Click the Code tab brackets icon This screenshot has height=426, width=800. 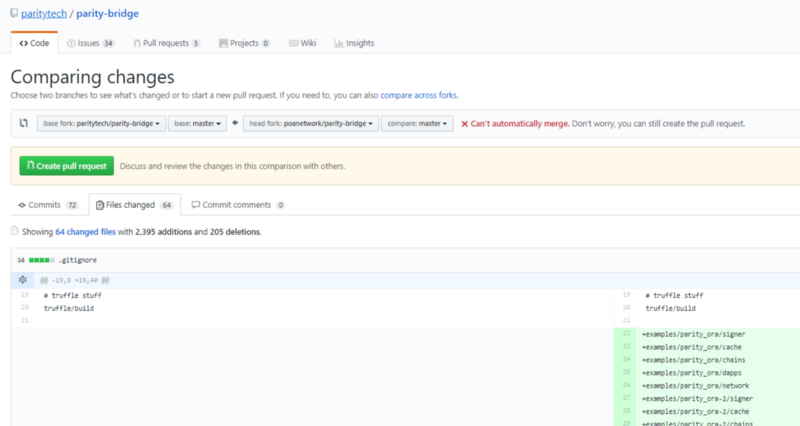pos(23,43)
